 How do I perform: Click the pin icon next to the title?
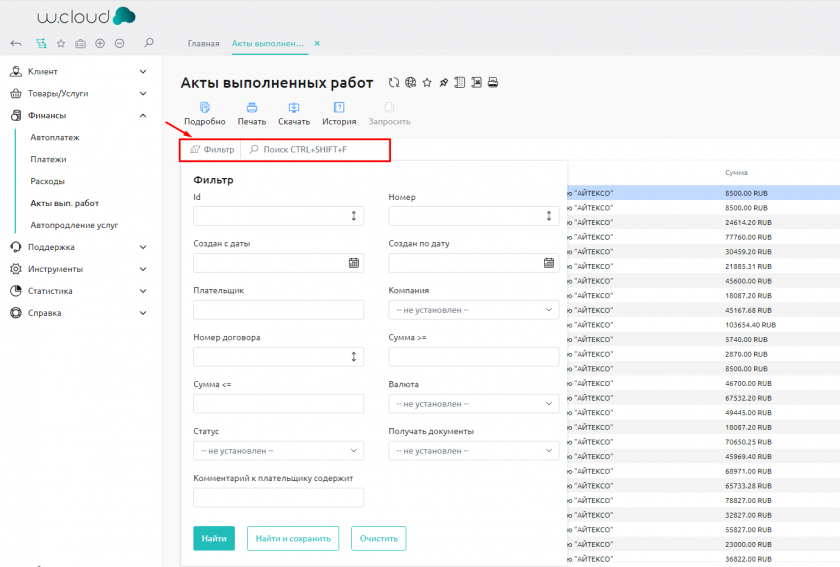443,83
